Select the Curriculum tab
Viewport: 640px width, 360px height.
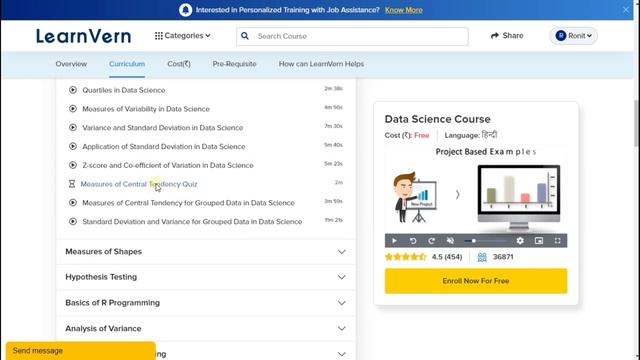127,64
